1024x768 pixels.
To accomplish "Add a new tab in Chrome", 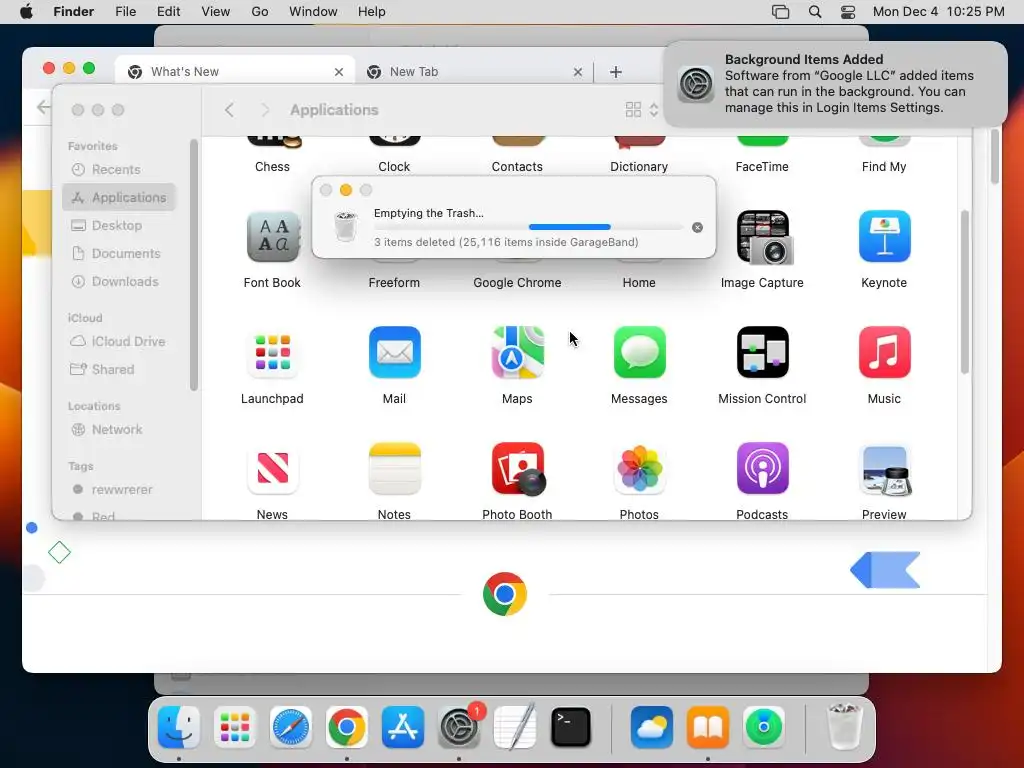I will pyautogui.click(x=616, y=72).
